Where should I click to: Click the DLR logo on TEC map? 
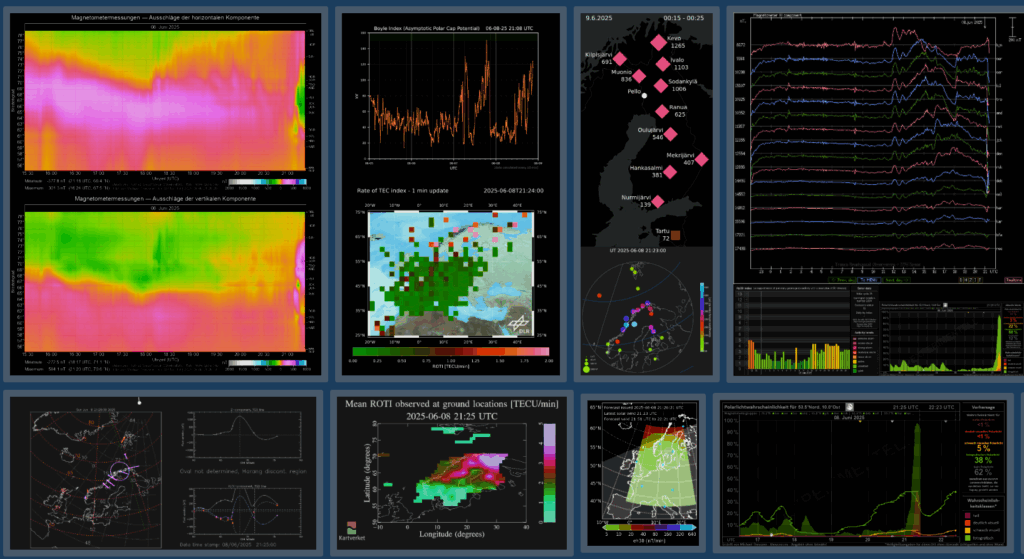(519, 325)
